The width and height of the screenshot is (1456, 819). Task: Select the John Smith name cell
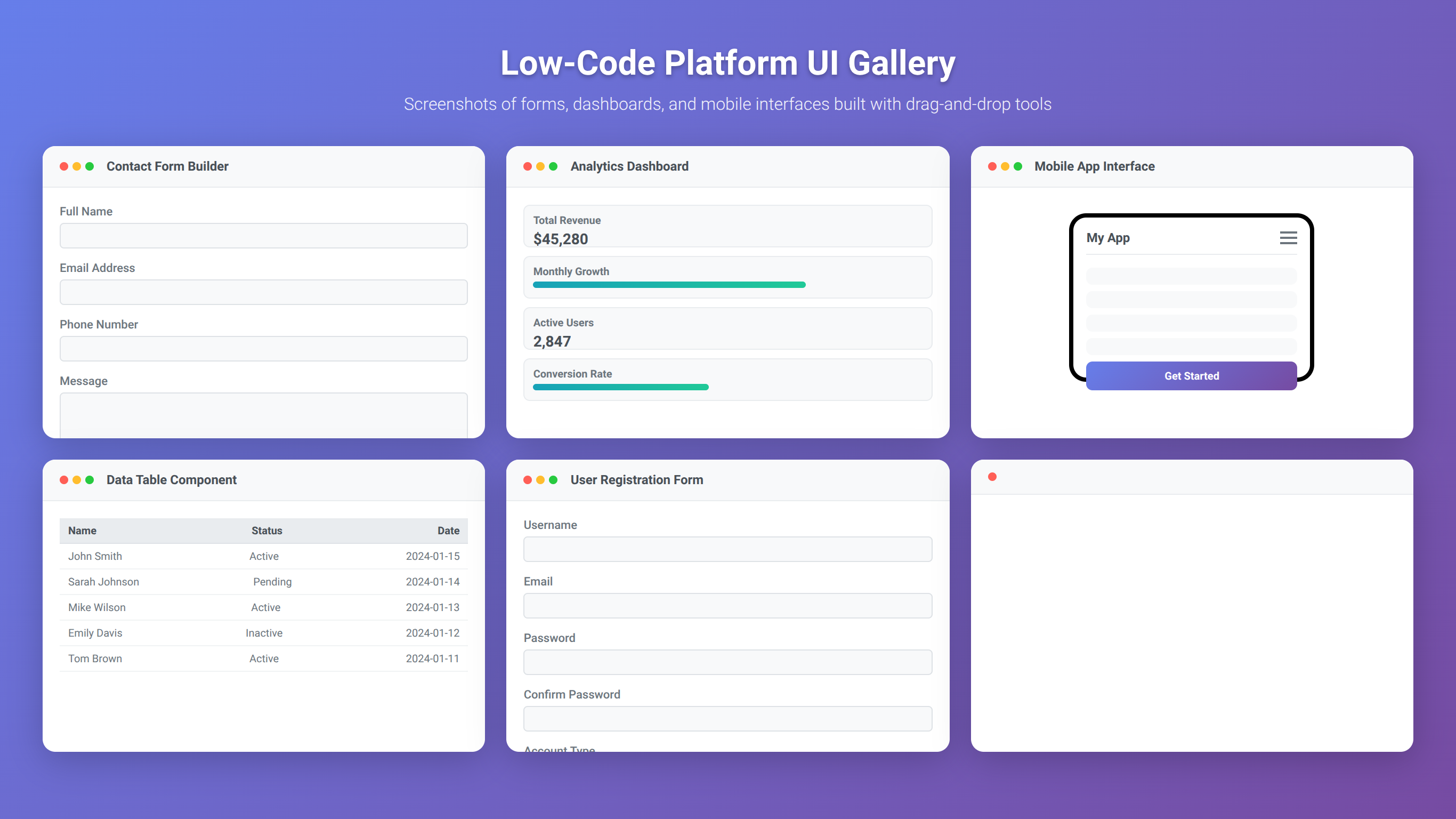click(x=95, y=556)
